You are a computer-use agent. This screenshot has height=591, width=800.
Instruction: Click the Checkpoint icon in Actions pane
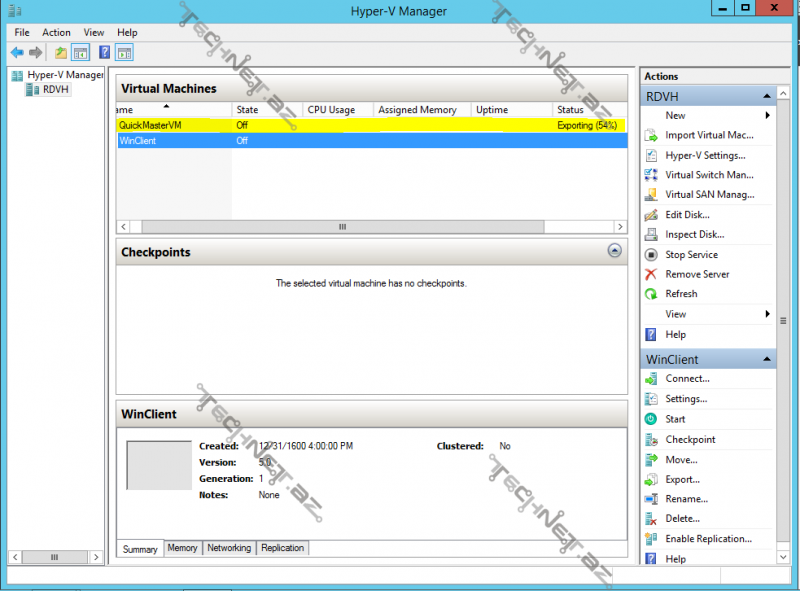pos(651,439)
